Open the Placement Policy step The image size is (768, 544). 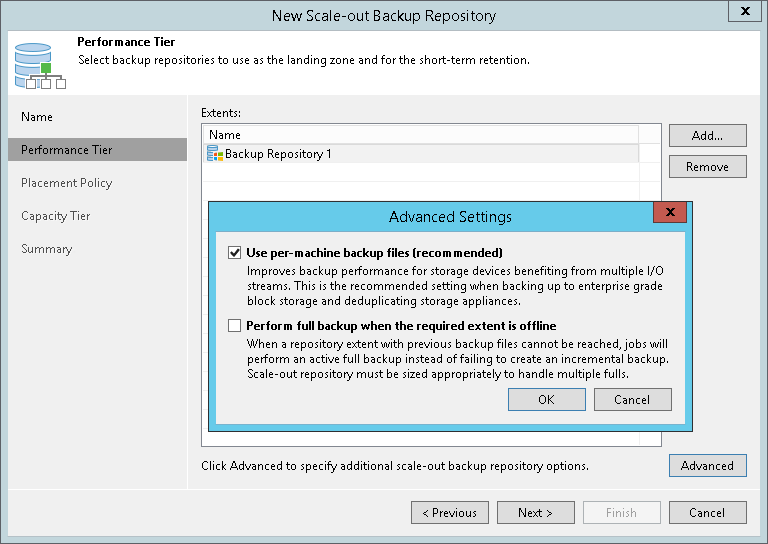(67, 183)
